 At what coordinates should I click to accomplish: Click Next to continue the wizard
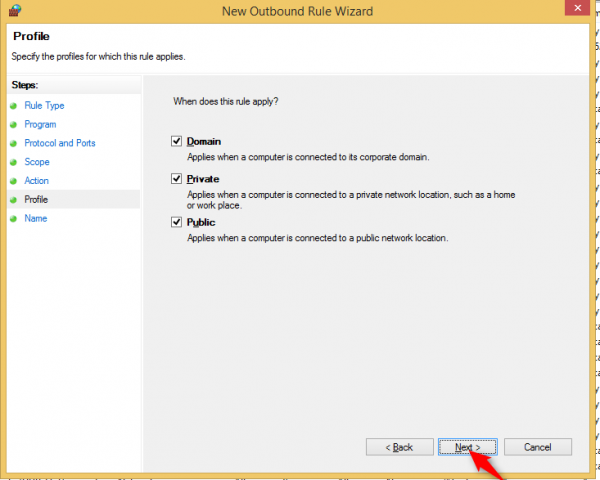pyautogui.click(x=467, y=447)
